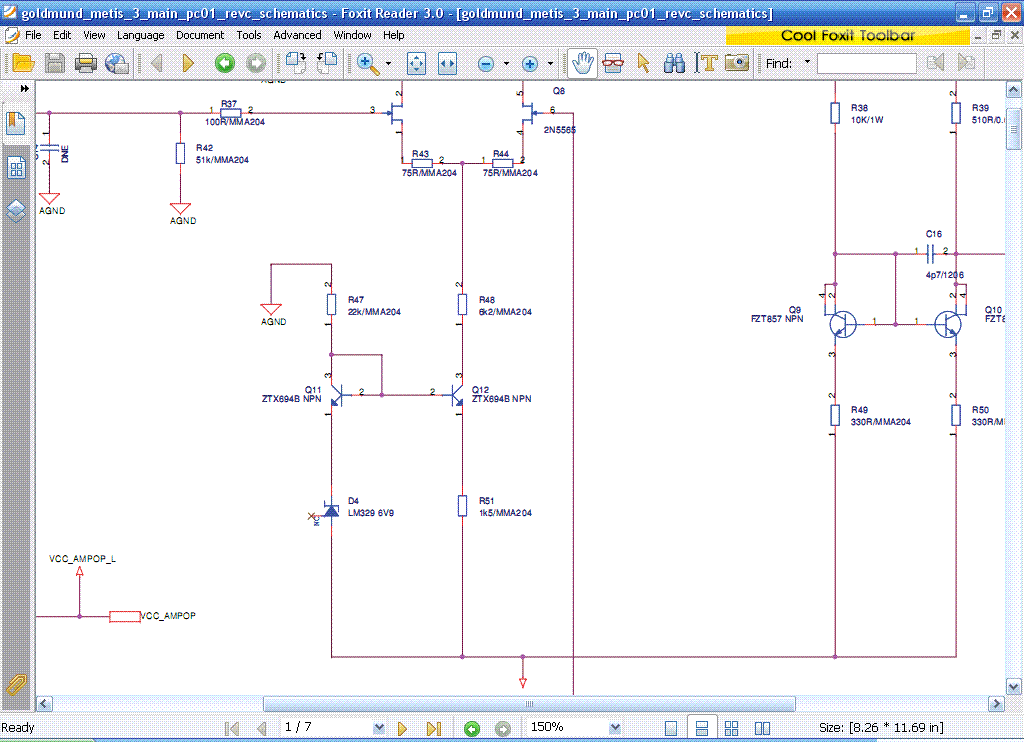Screen dimensions: 1024x742
Task: Status bar next view grey button
Action: [x=503, y=728]
